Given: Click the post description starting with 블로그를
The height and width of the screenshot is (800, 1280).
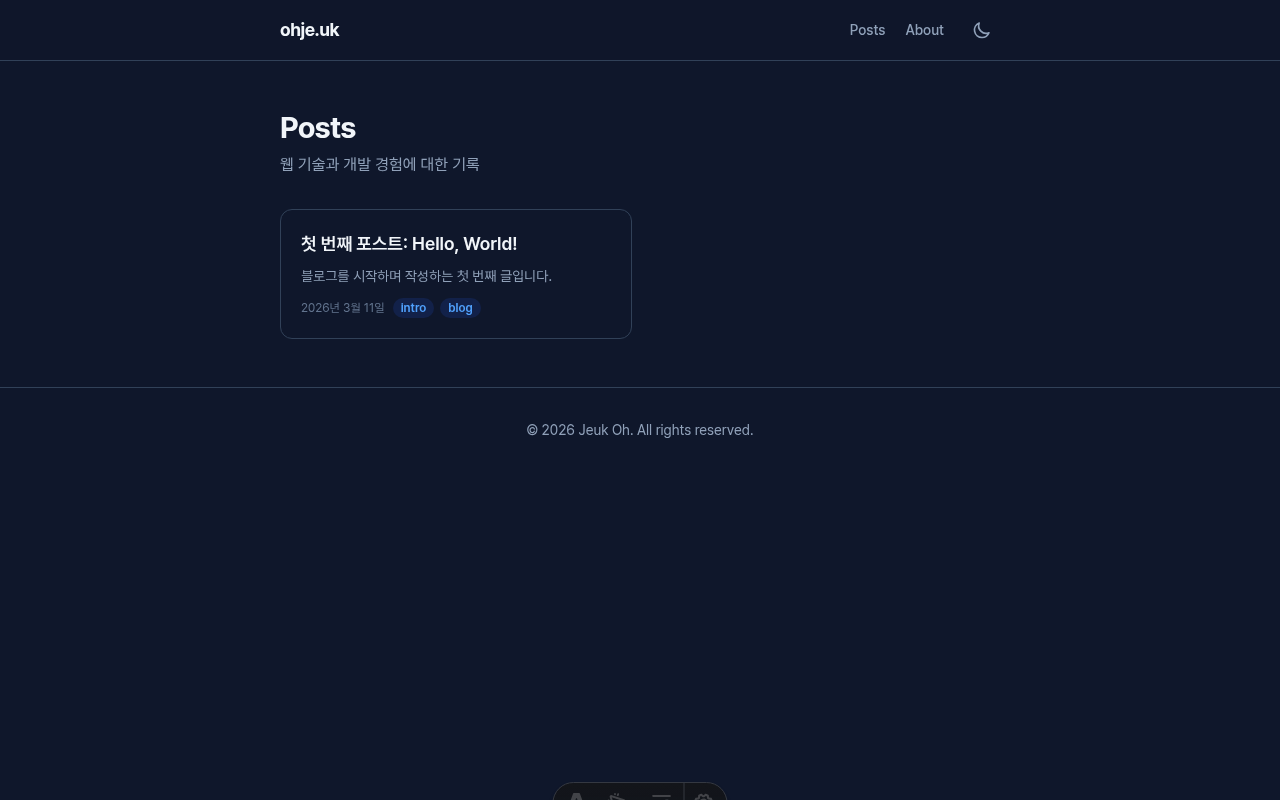Looking at the screenshot, I should click(x=426, y=276).
